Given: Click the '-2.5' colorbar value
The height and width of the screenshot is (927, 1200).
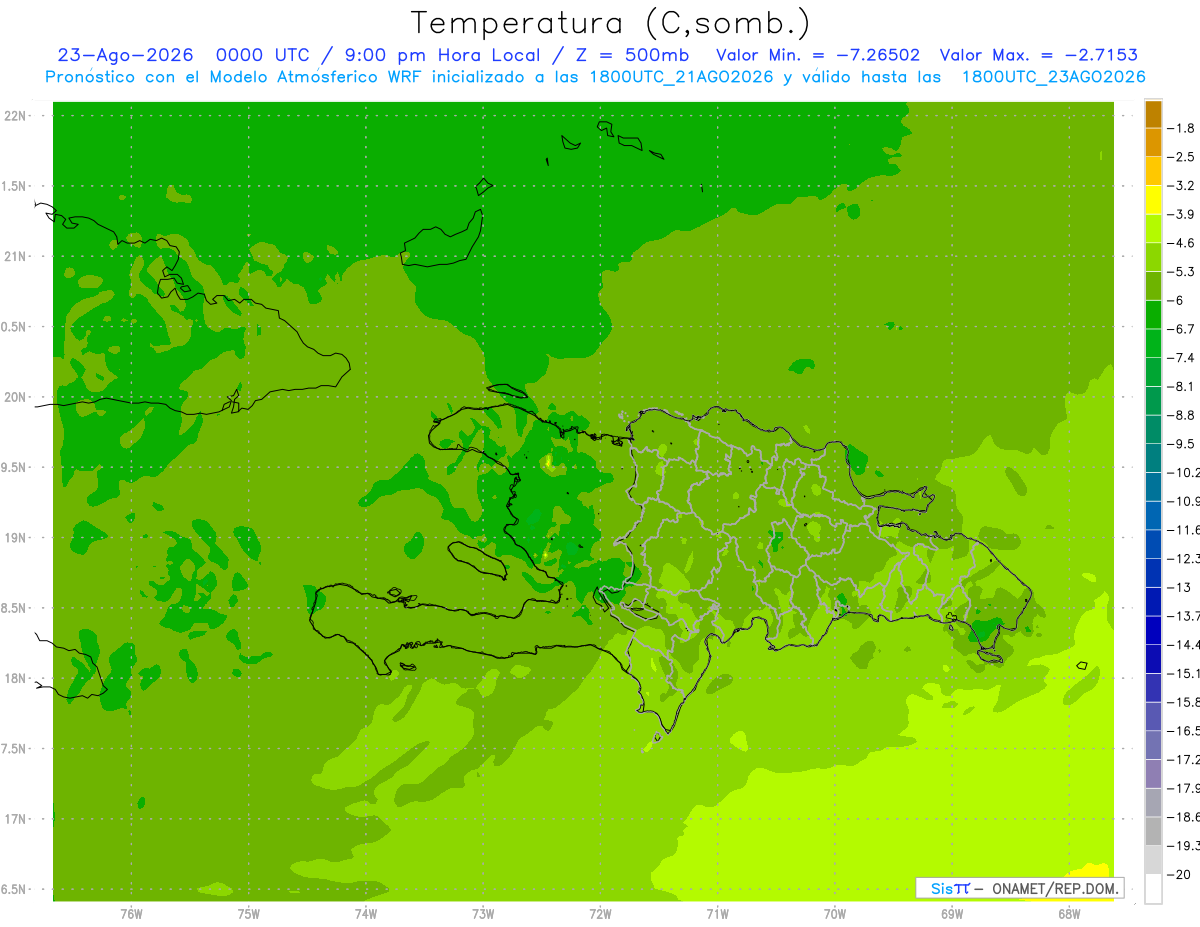Looking at the screenshot, I should [1182, 157].
